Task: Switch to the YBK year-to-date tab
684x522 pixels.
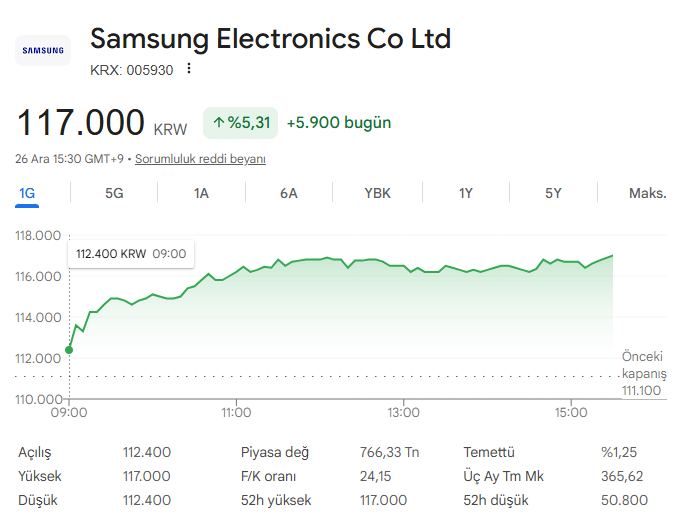Action: click(377, 193)
